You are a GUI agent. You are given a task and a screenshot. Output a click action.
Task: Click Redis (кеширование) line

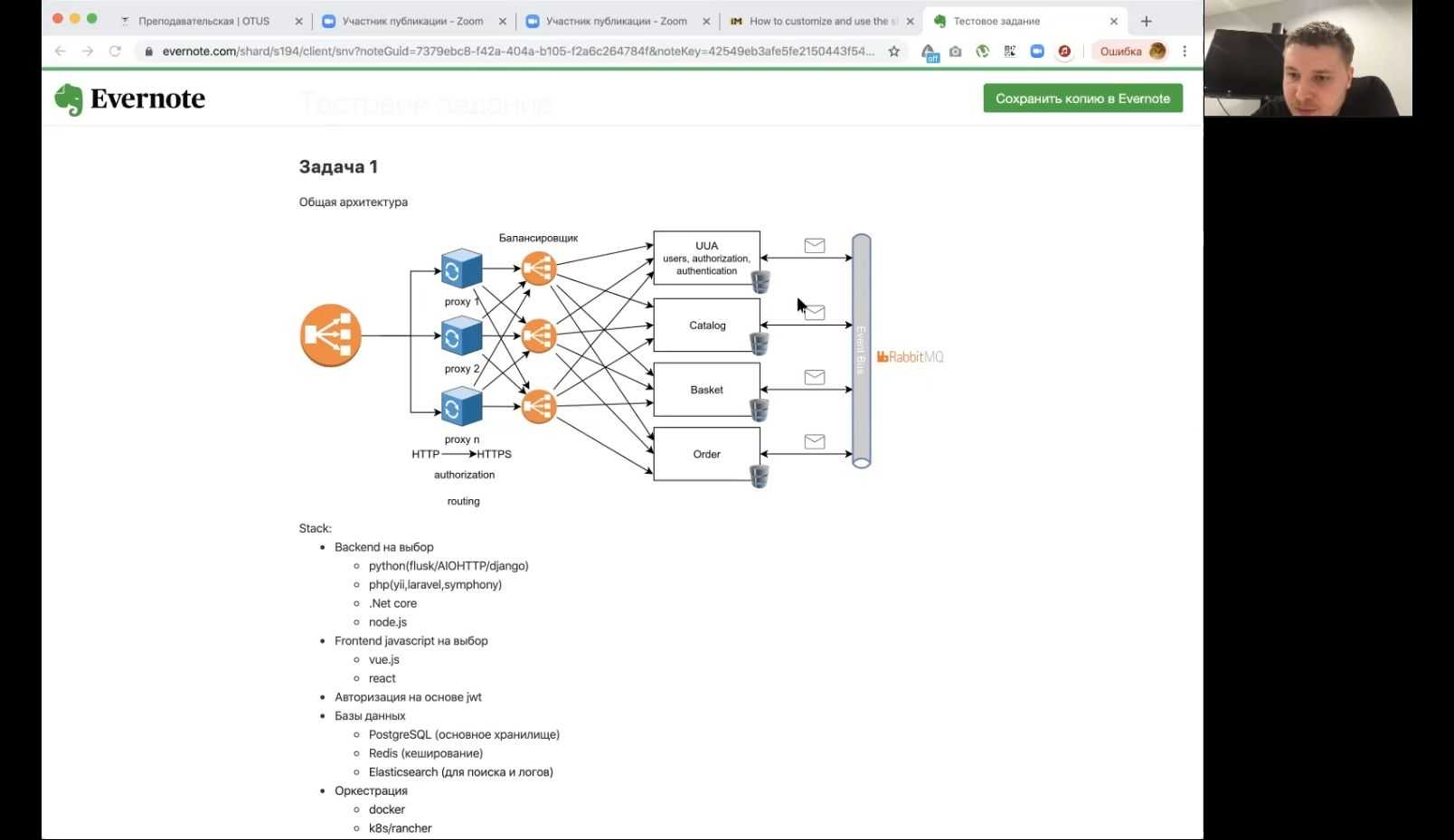426,753
